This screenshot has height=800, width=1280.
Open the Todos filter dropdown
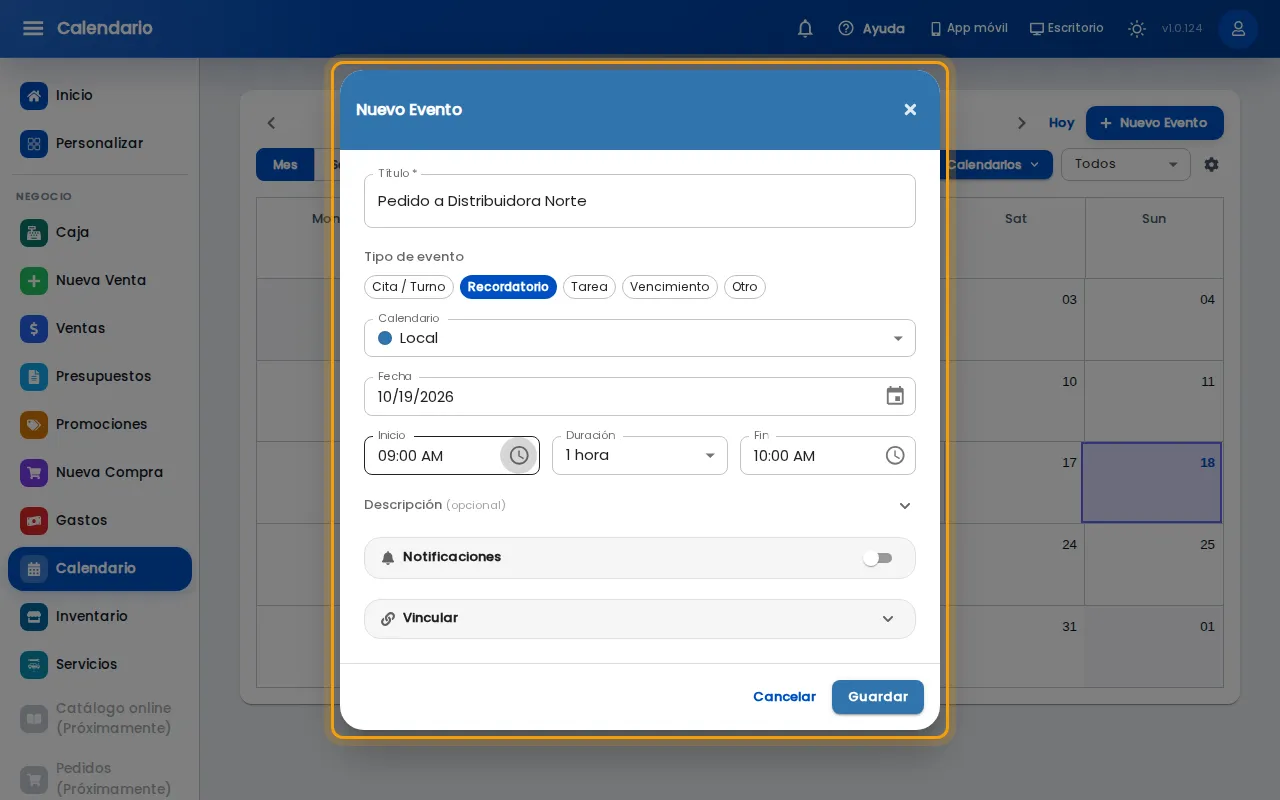pos(1126,164)
